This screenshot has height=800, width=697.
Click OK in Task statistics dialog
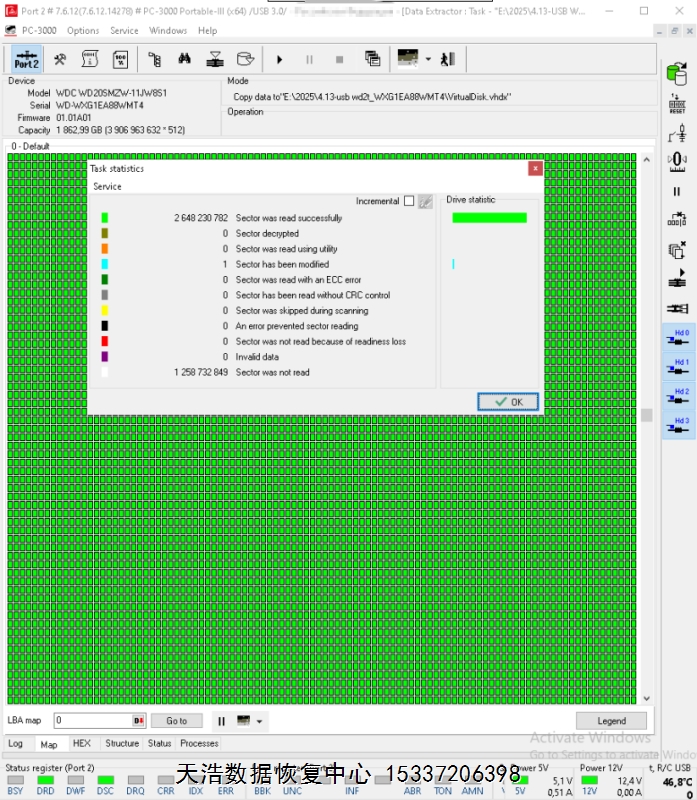tap(508, 401)
